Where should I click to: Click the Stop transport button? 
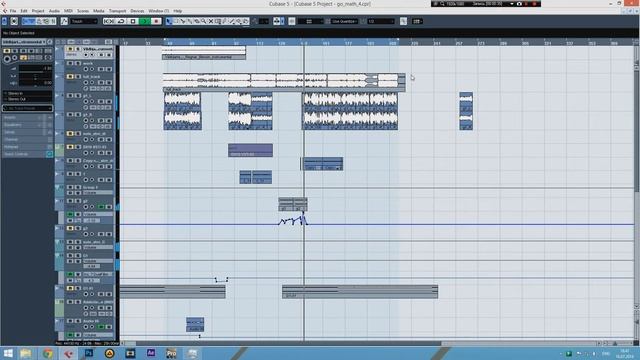[x=133, y=21]
